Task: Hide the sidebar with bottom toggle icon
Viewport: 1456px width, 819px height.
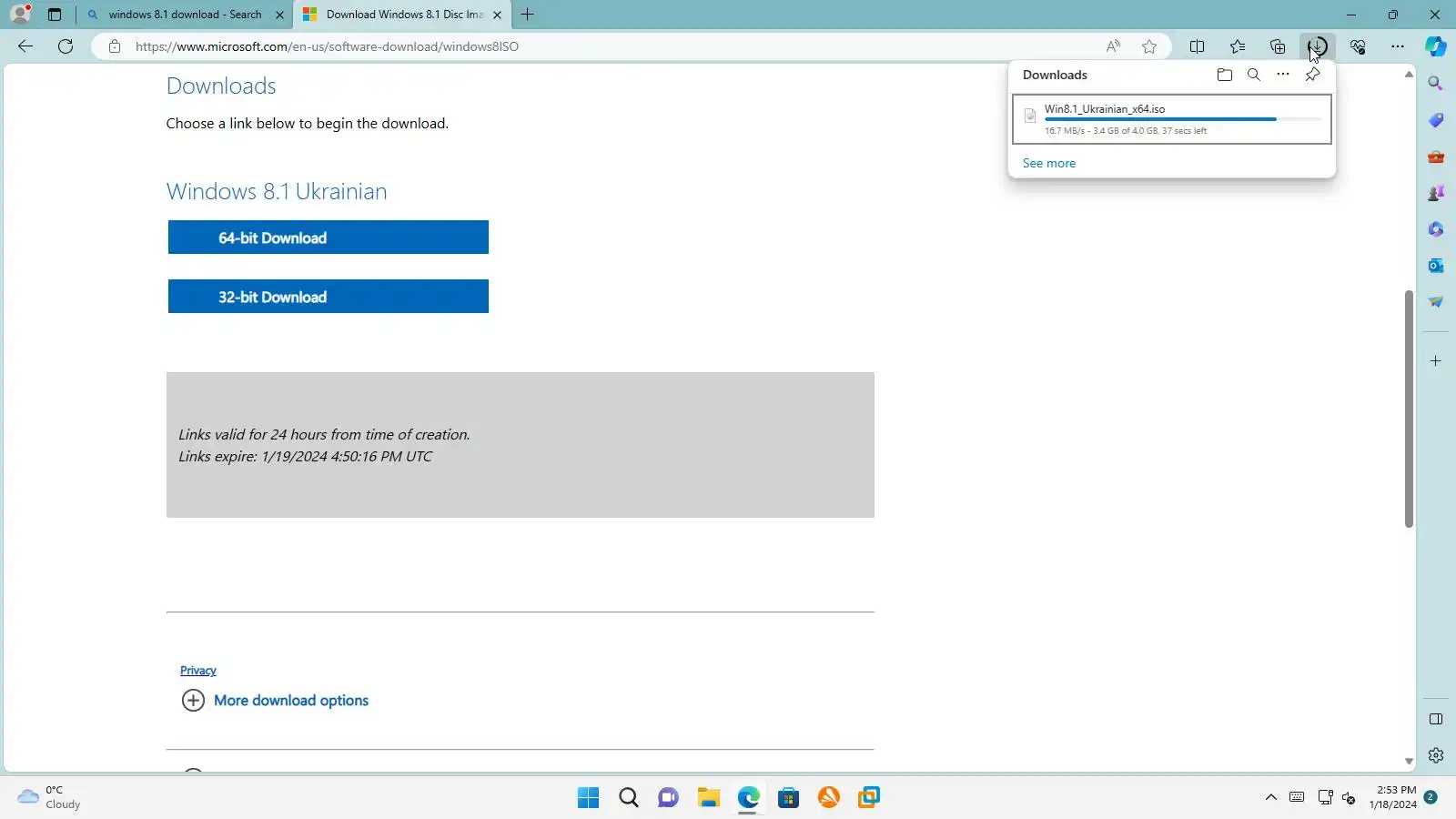Action: tap(1436, 719)
